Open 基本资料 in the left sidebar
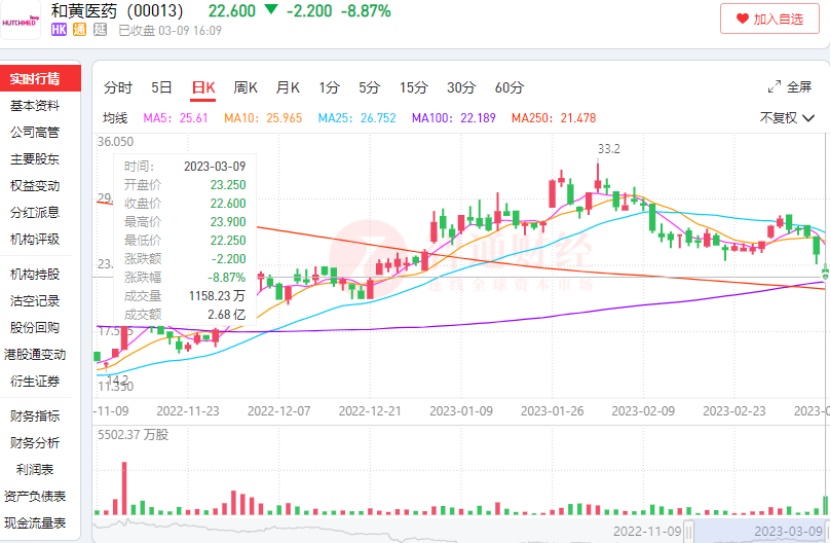 34,106
